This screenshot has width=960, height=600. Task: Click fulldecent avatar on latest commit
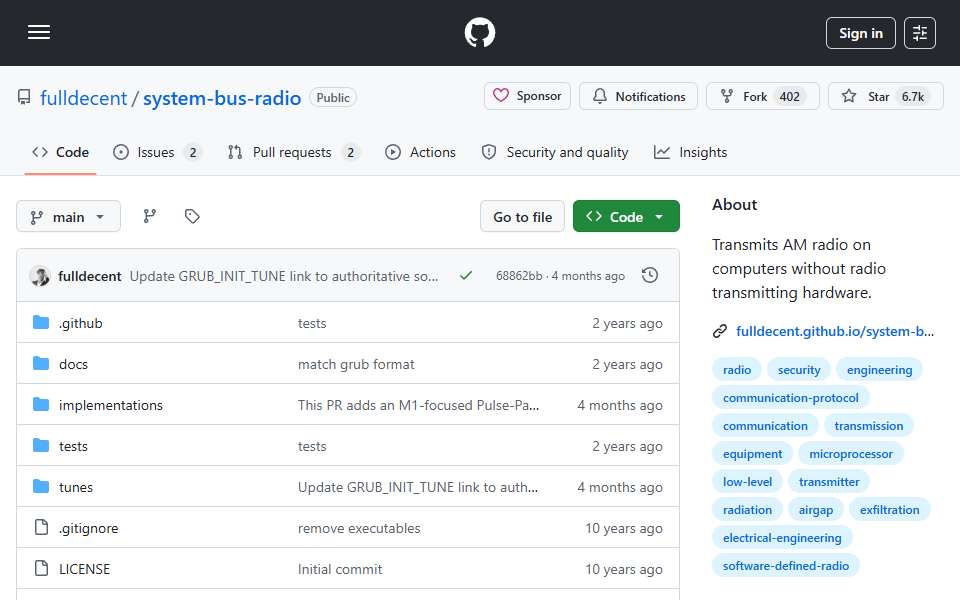point(40,276)
